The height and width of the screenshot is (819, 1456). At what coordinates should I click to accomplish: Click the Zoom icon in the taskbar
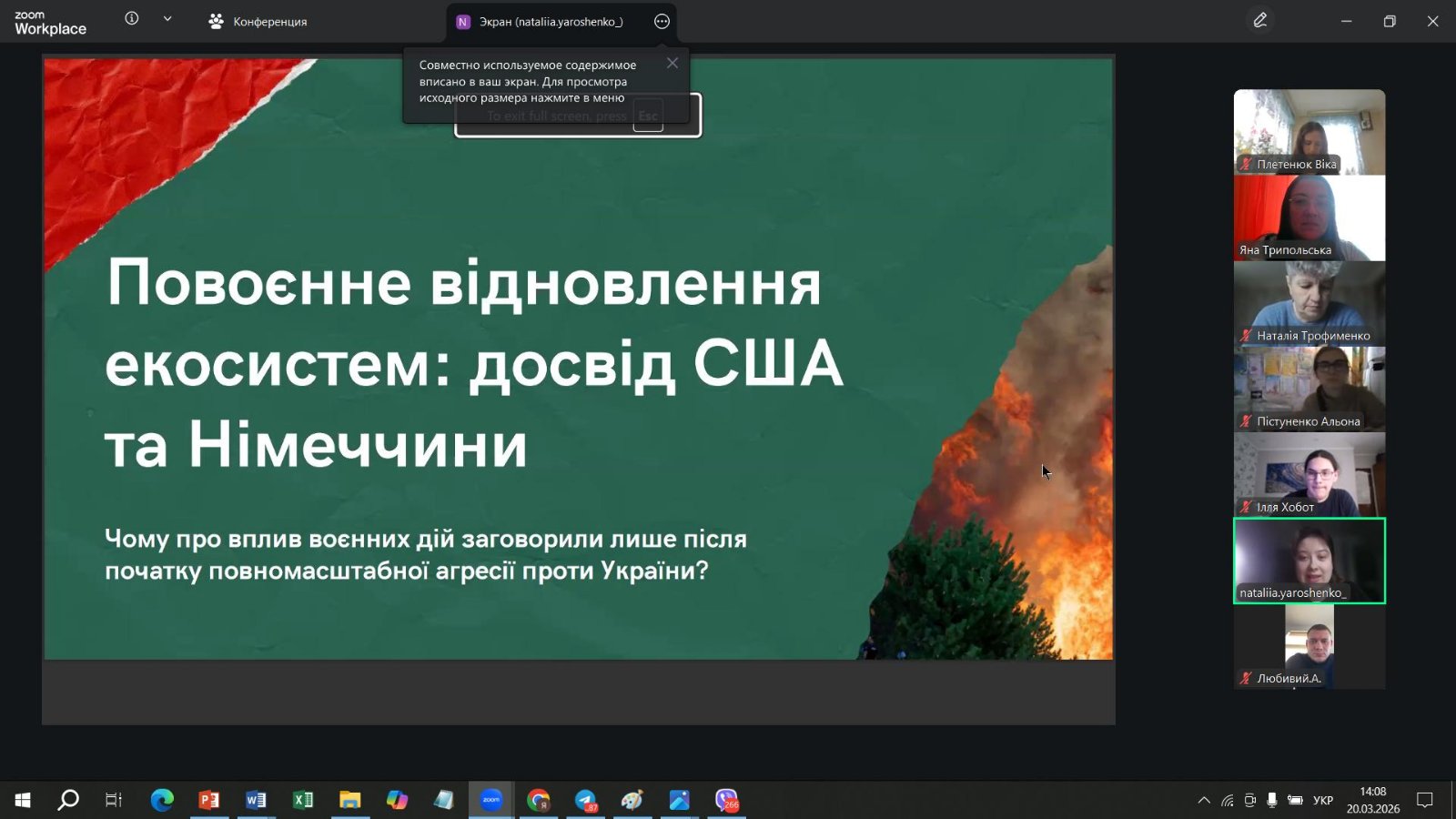click(491, 800)
